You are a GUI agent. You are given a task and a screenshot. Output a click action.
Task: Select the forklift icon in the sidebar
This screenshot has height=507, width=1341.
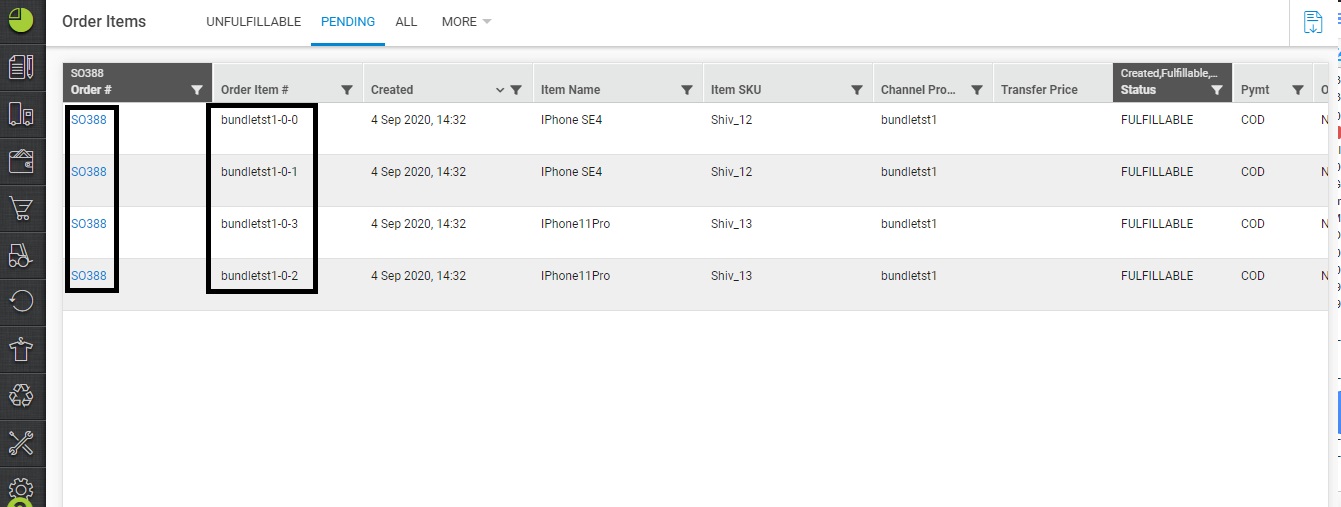pos(21,255)
